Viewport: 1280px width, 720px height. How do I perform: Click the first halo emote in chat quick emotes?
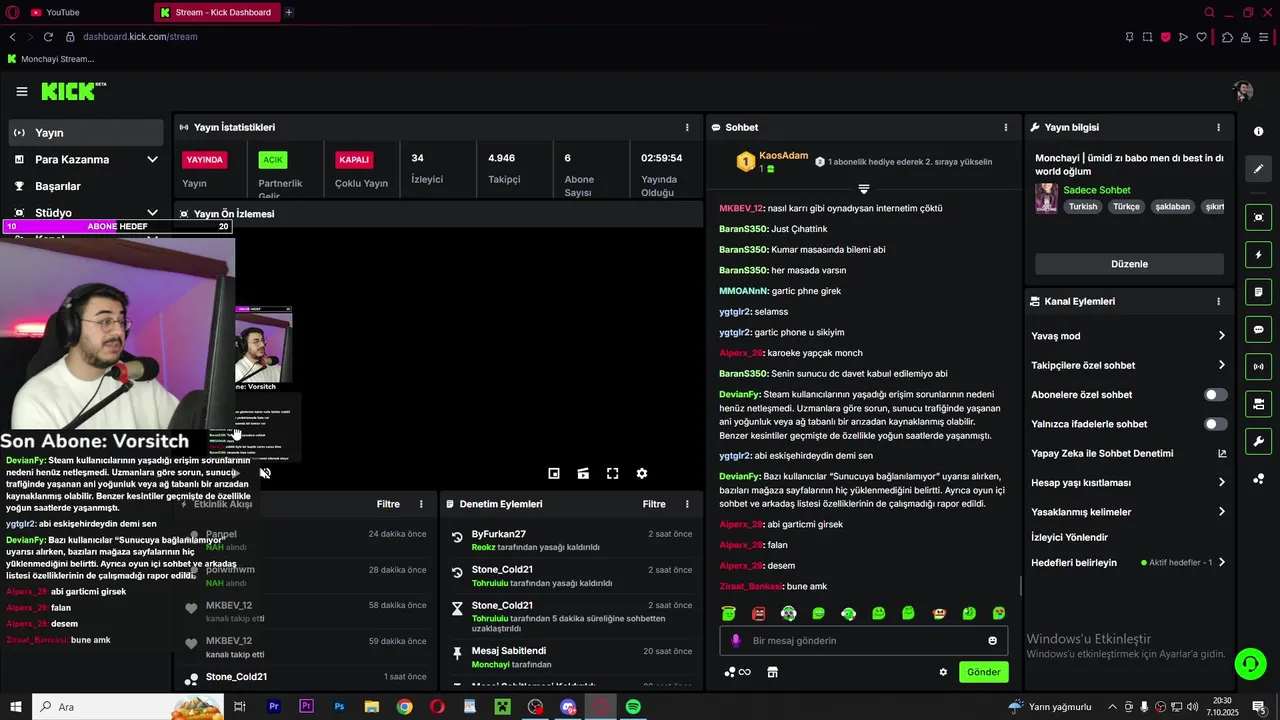pos(729,613)
